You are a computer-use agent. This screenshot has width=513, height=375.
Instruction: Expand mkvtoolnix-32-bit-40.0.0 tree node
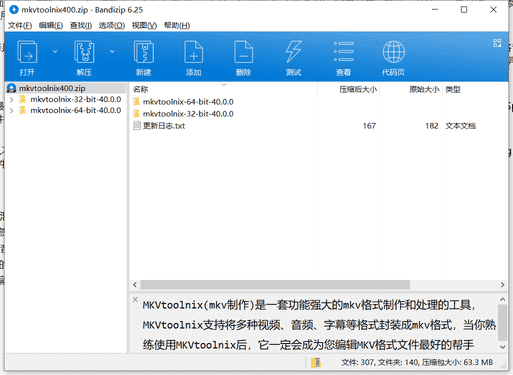pyautogui.click(x=12, y=100)
